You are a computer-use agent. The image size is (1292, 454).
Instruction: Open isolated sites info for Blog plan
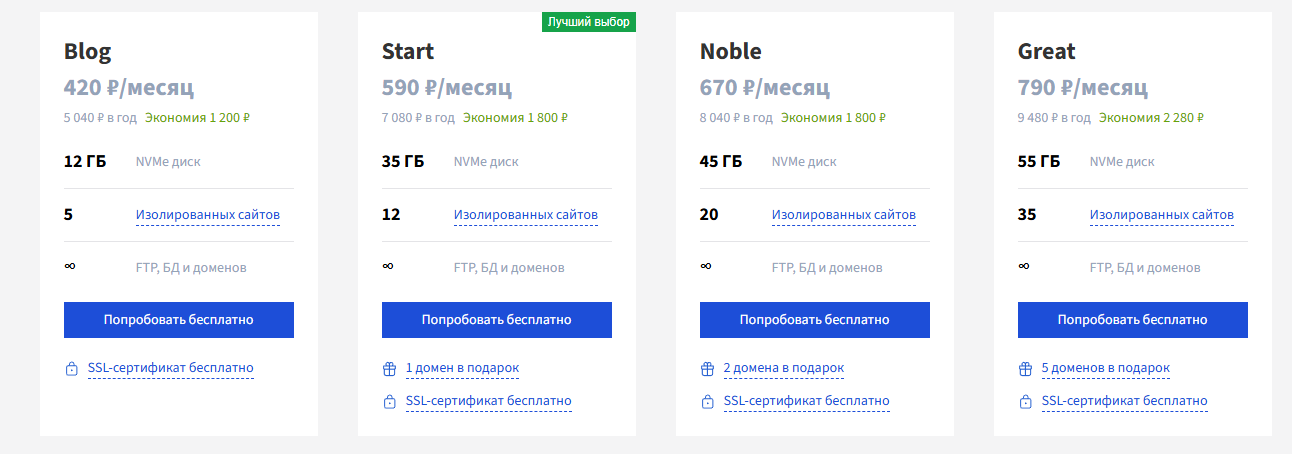click(208, 215)
